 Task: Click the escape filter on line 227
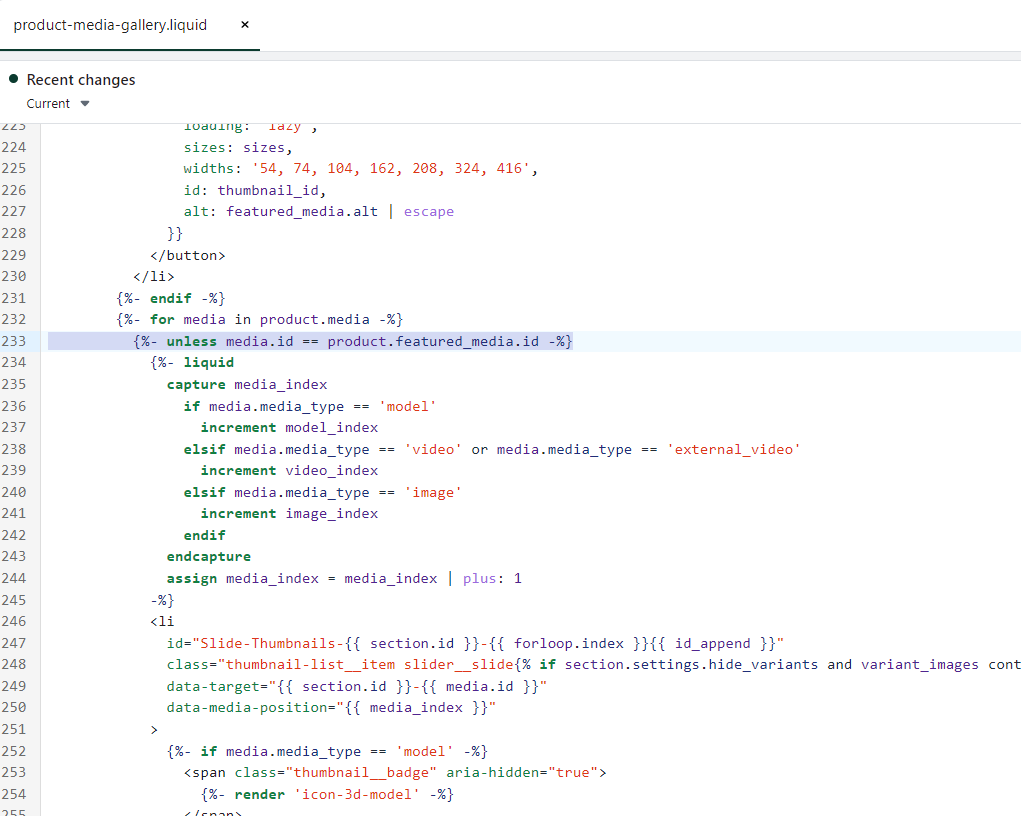pyautogui.click(x=428, y=211)
